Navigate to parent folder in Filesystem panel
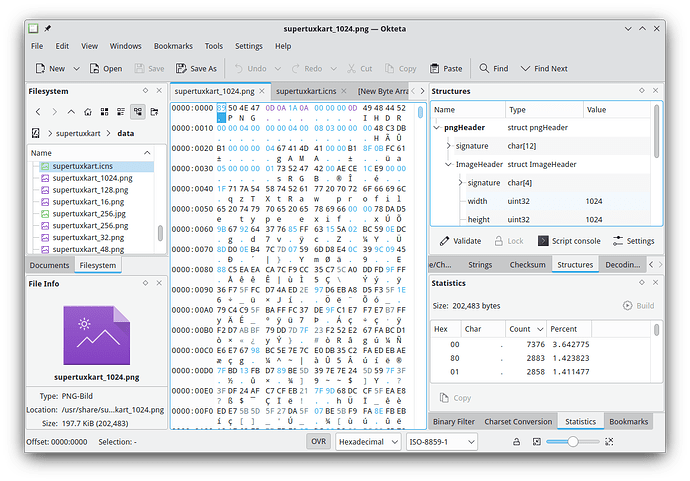This screenshot has width=690, height=481. tap(71, 112)
